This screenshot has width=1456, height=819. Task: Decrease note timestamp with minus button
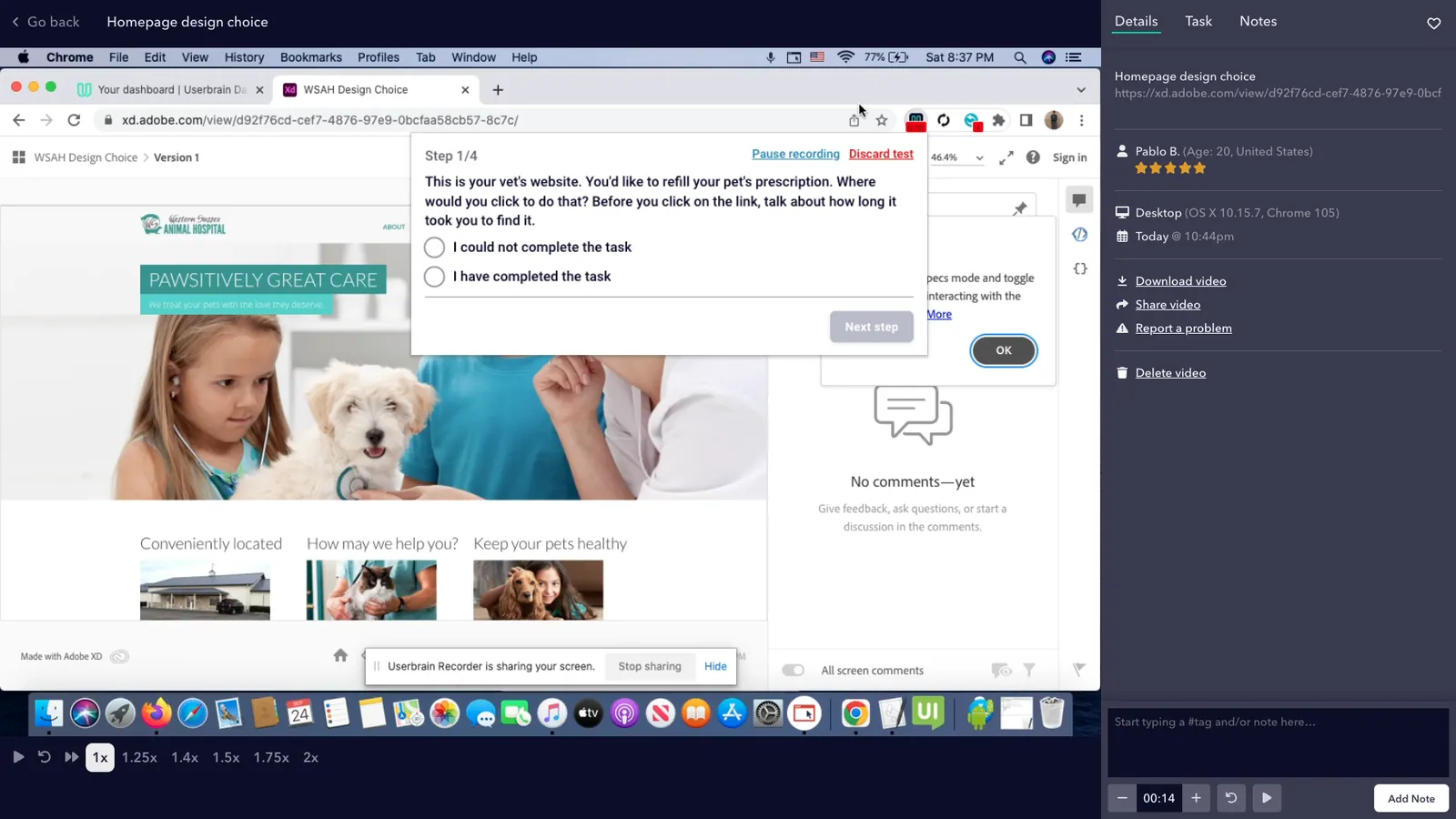point(1122,798)
